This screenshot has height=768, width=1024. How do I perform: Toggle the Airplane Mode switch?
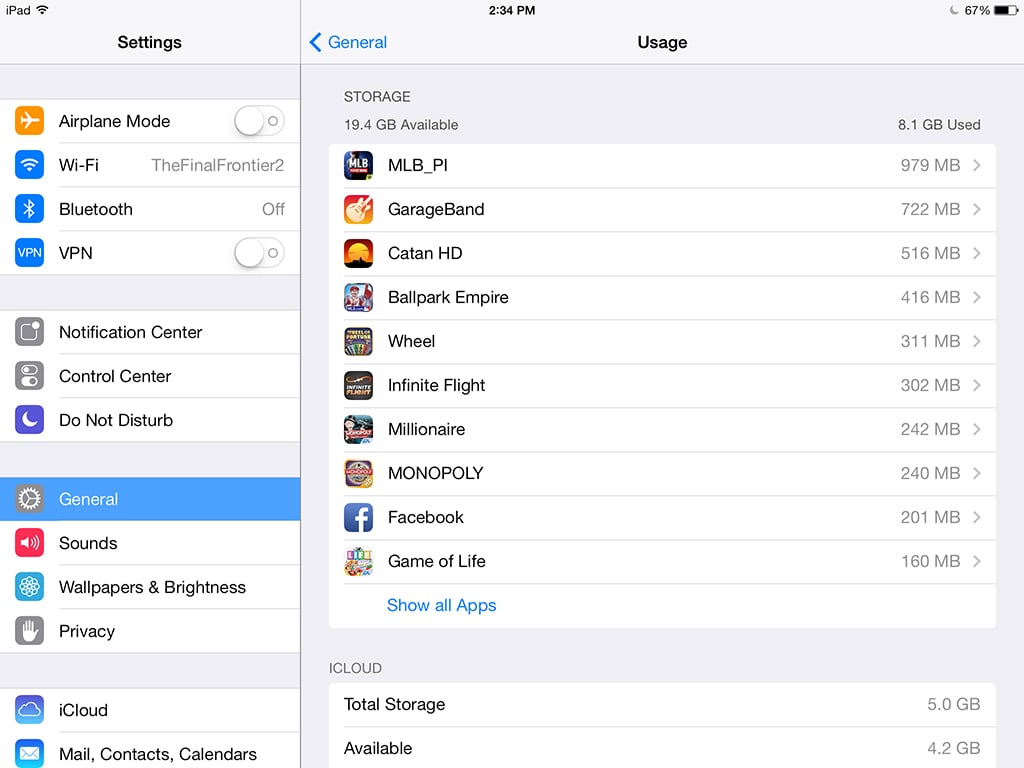point(259,121)
